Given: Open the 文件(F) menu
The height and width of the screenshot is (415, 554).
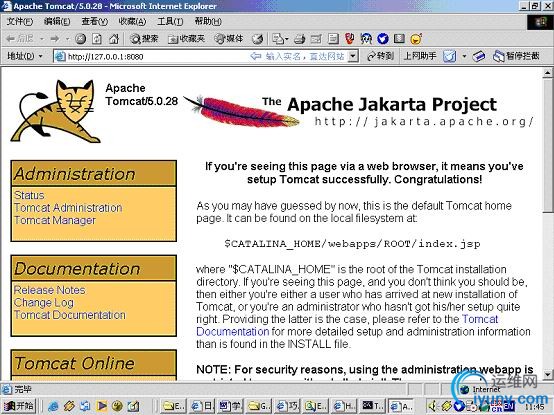Looking at the screenshot, I should 19,22.
